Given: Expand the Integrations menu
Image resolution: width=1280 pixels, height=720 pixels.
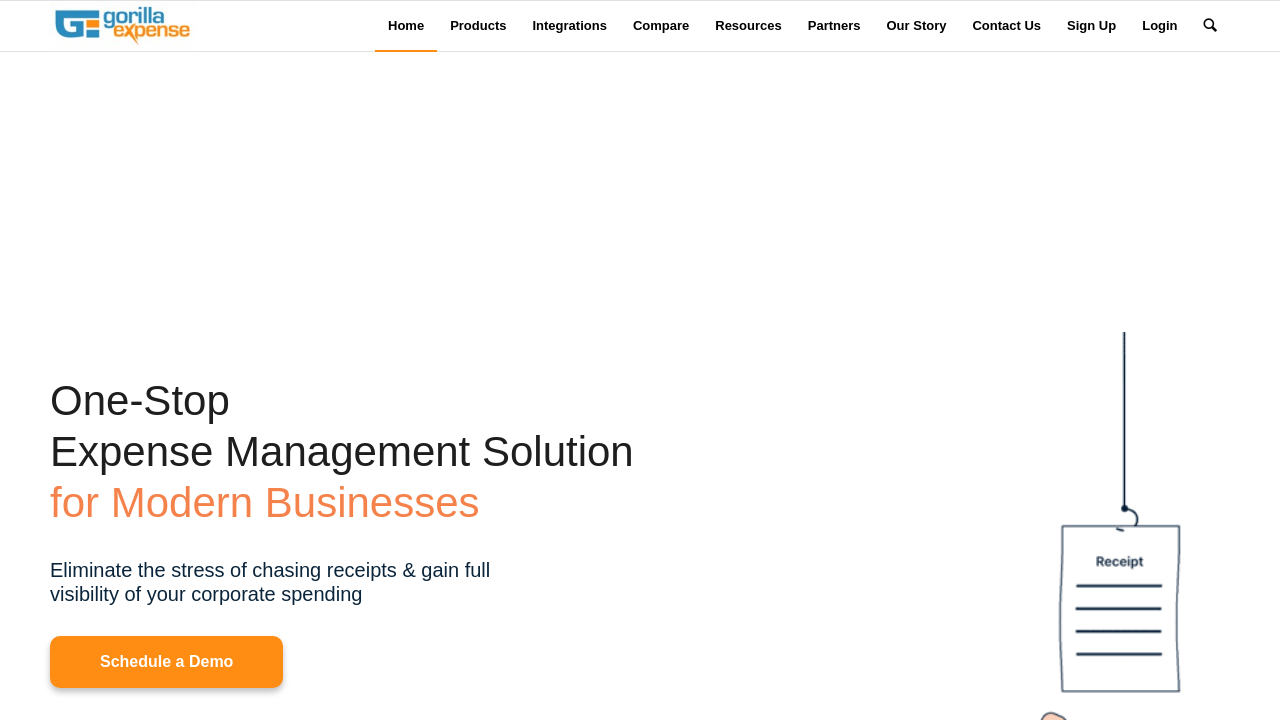Looking at the screenshot, I should click(x=569, y=26).
